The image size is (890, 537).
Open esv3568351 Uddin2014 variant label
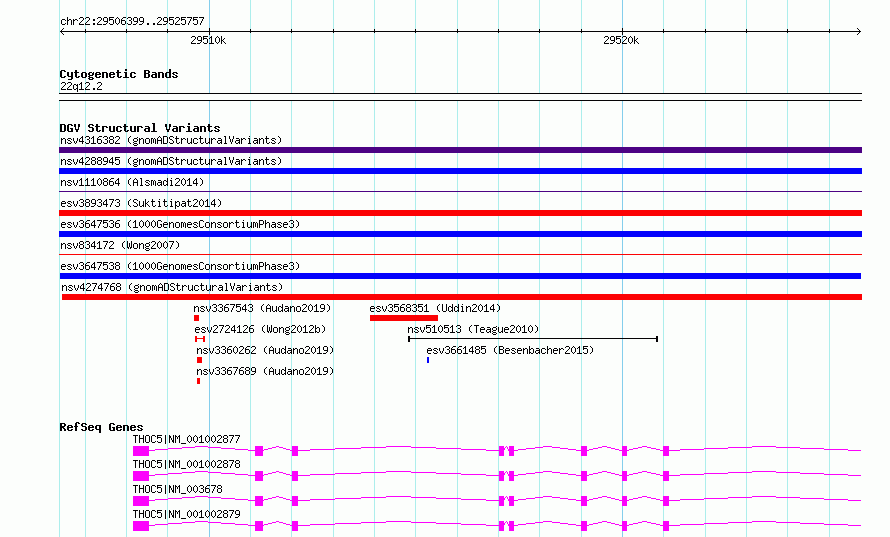pyautogui.click(x=435, y=308)
